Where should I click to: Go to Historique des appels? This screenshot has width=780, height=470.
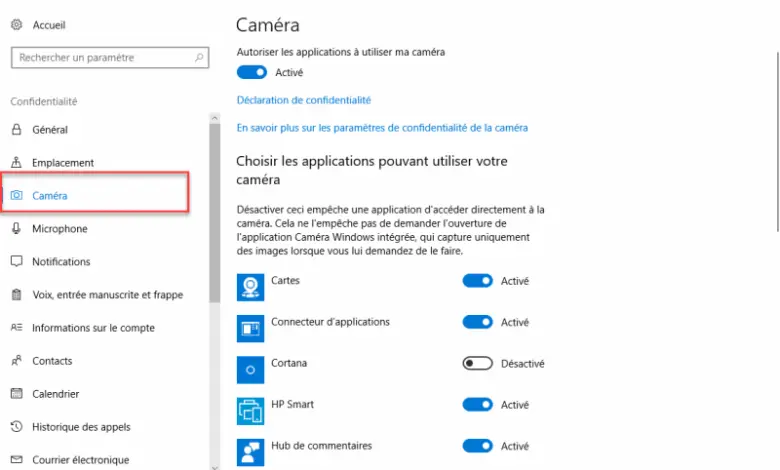coord(81,427)
